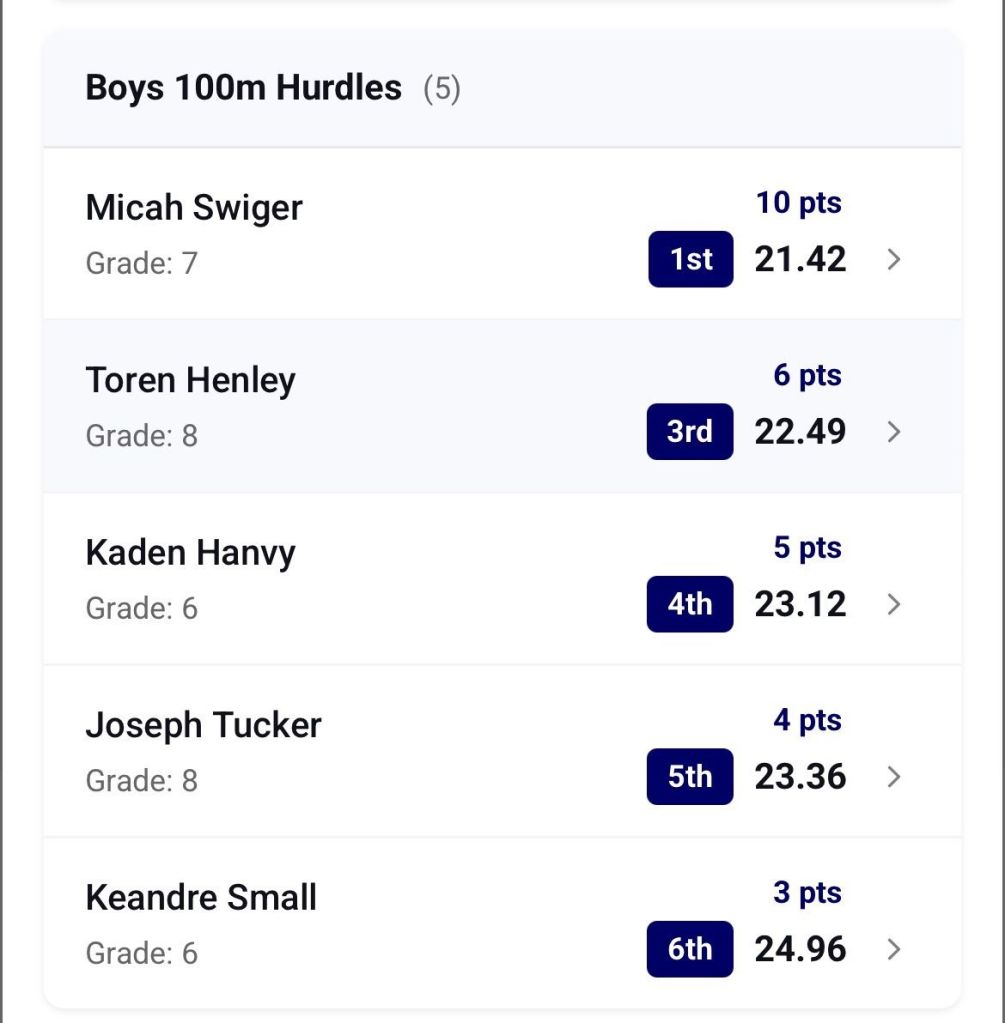1005x1023 pixels.
Task: Click the 21.42 winning time
Action: 800,260
